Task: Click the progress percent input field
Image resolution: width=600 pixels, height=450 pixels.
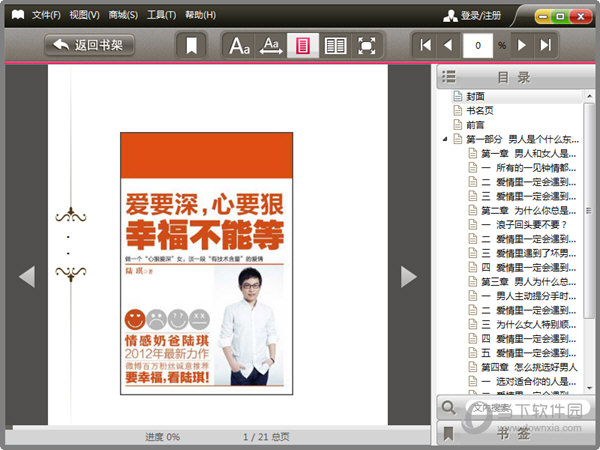Action: (478, 46)
